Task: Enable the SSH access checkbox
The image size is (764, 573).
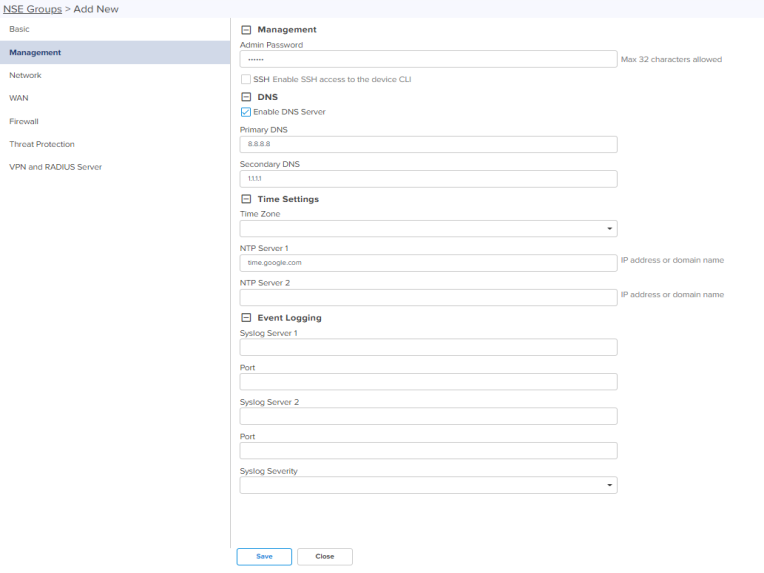Action: (246, 79)
